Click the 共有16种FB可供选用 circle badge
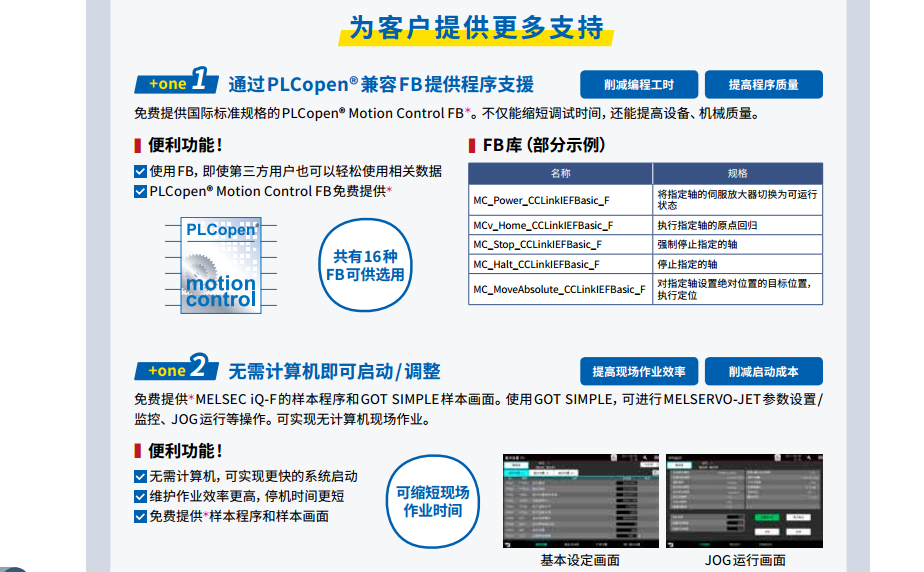 [365, 265]
